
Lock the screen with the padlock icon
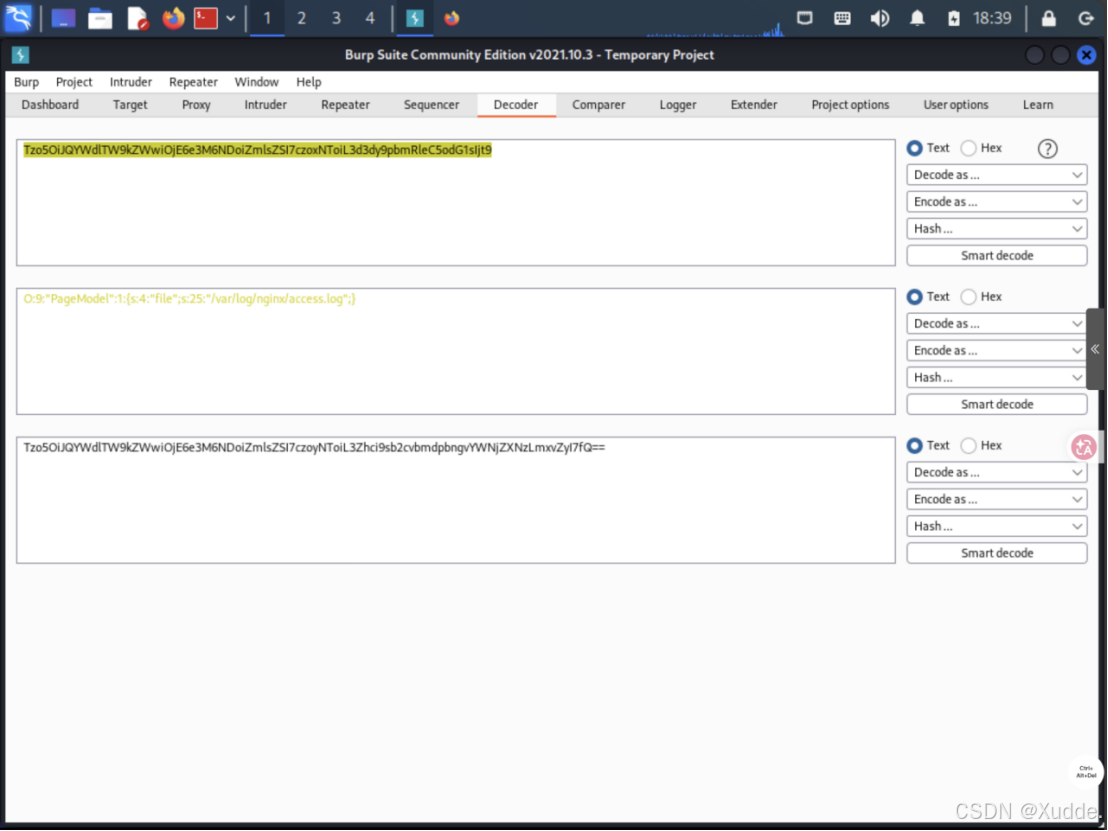1049,18
